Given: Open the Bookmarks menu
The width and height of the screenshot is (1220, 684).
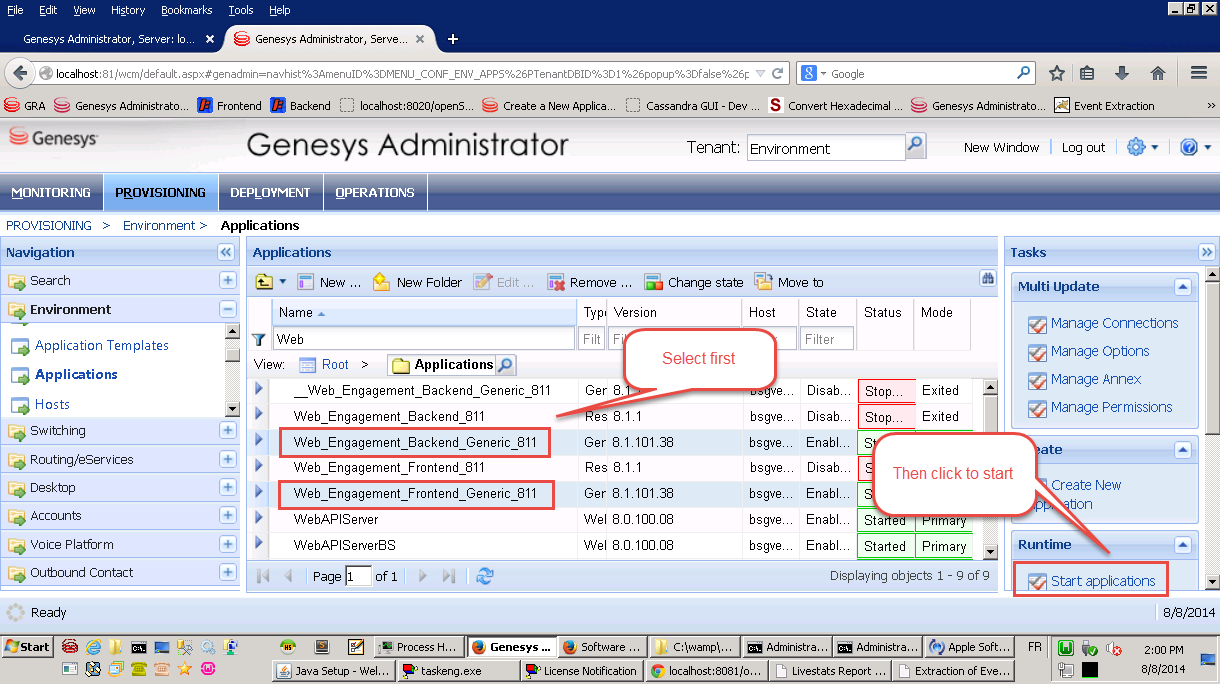Looking at the screenshot, I should (187, 10).
